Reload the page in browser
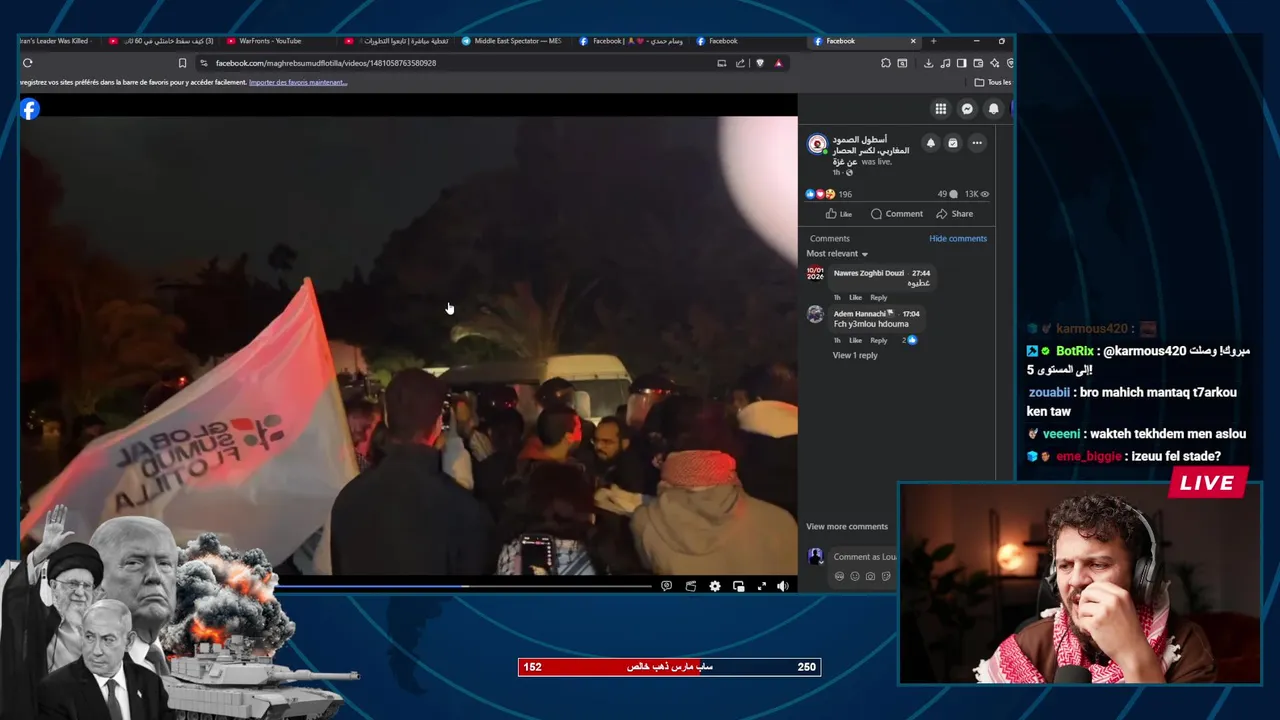1280x720 pixels. point(28,63)
